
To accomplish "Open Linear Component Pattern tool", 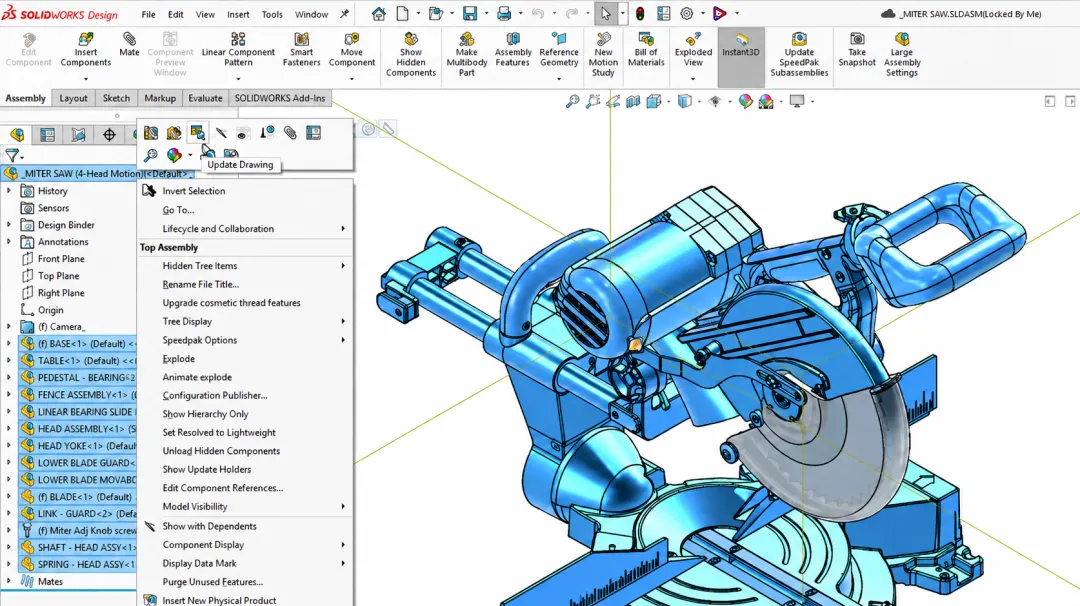I will [238, 50].
